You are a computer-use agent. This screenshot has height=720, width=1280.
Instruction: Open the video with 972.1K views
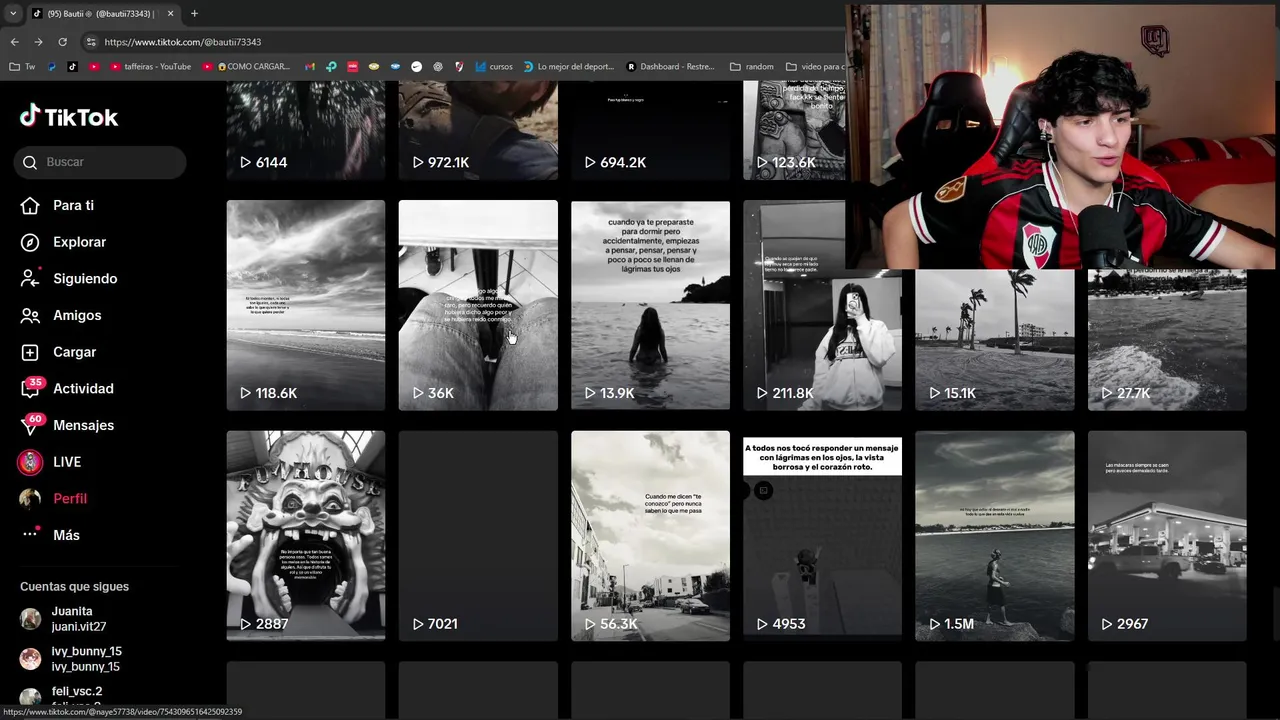click(x=478, y=130)
